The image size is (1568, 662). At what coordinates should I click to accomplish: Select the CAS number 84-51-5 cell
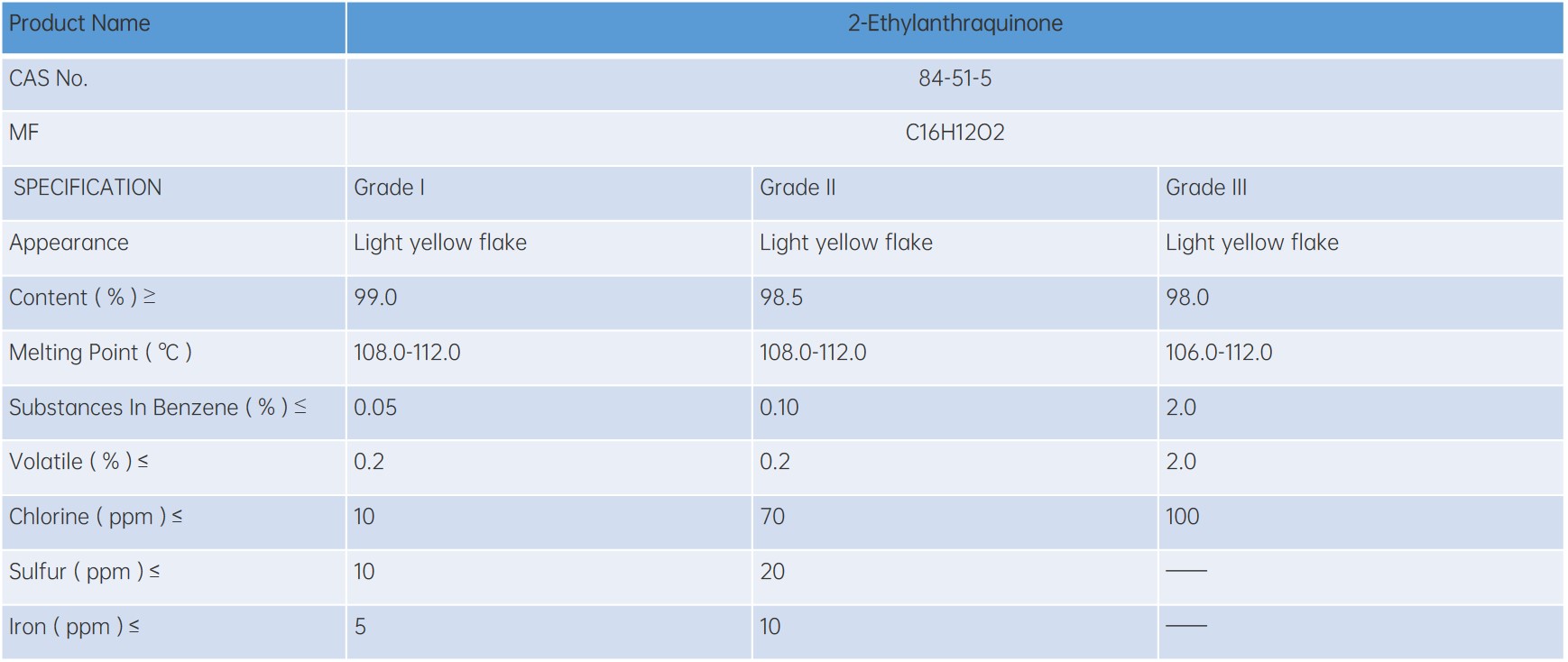tap(955, 79)
